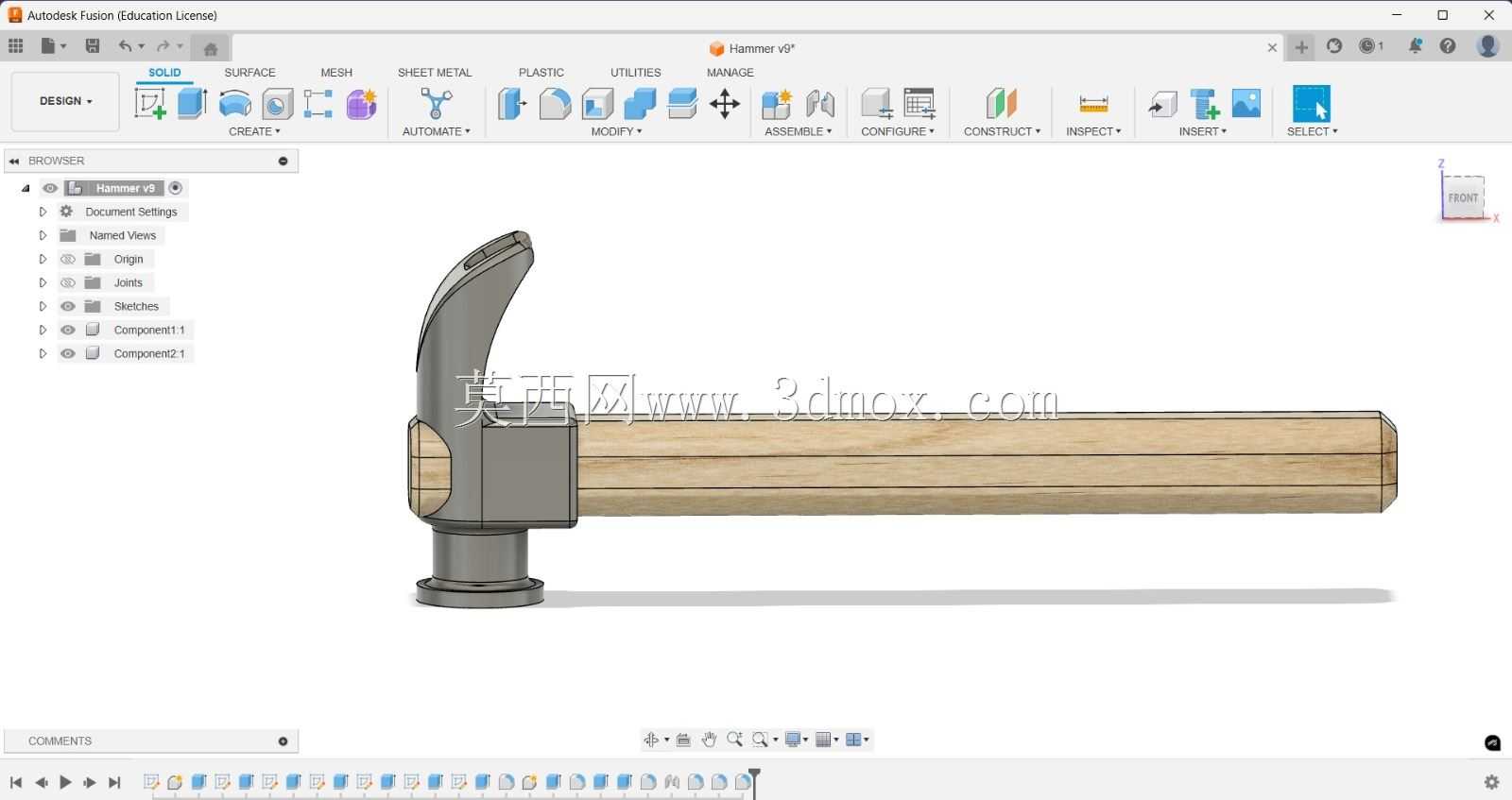
Task: Activate the Measure tool
Action: pos(1093,103)
